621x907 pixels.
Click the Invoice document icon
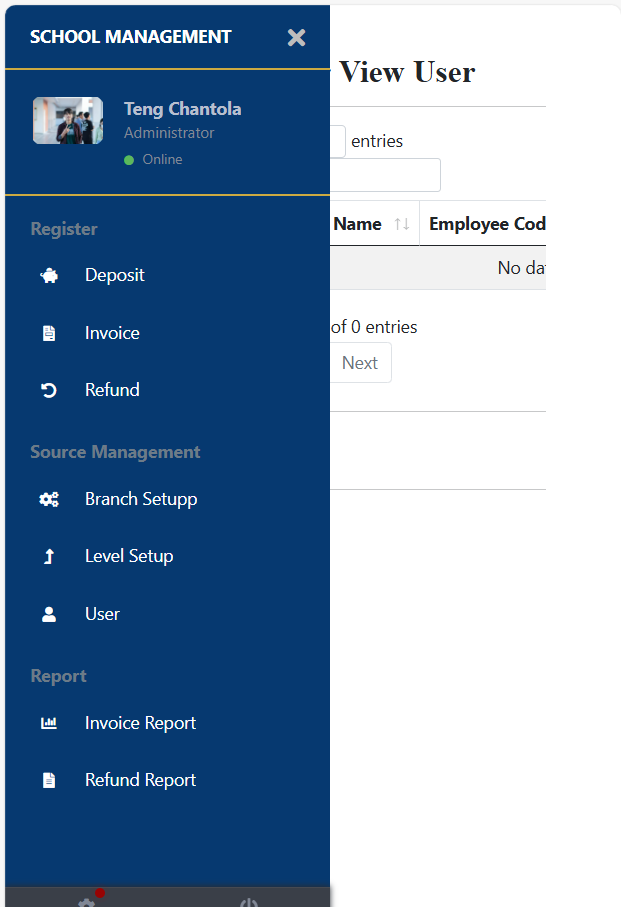tap(48, 334)
